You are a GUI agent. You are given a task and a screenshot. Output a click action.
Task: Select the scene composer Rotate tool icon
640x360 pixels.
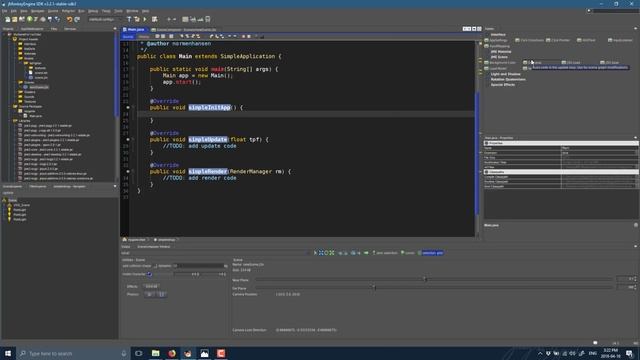tap(326, 253)
